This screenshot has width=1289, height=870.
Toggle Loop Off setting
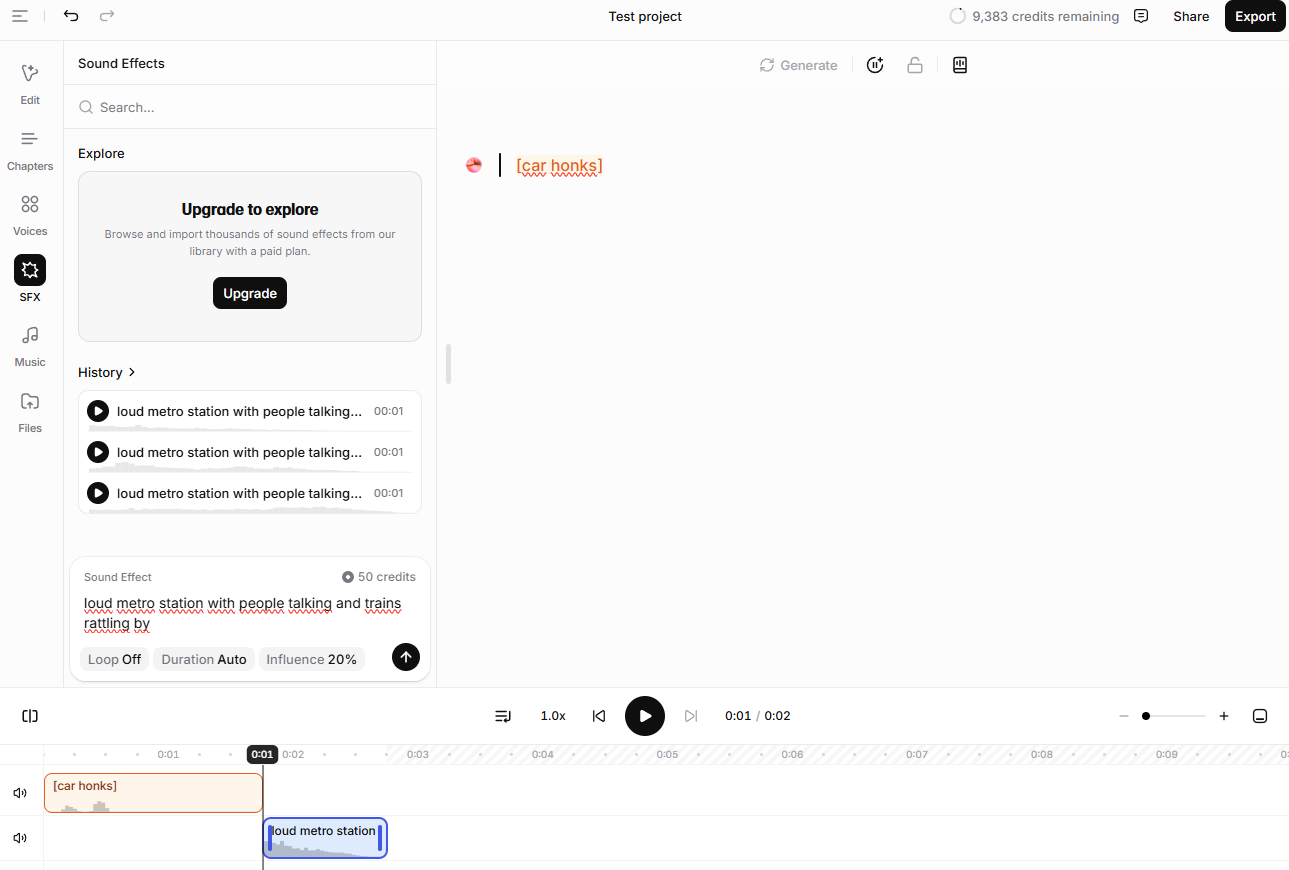[x=114, y=659]
